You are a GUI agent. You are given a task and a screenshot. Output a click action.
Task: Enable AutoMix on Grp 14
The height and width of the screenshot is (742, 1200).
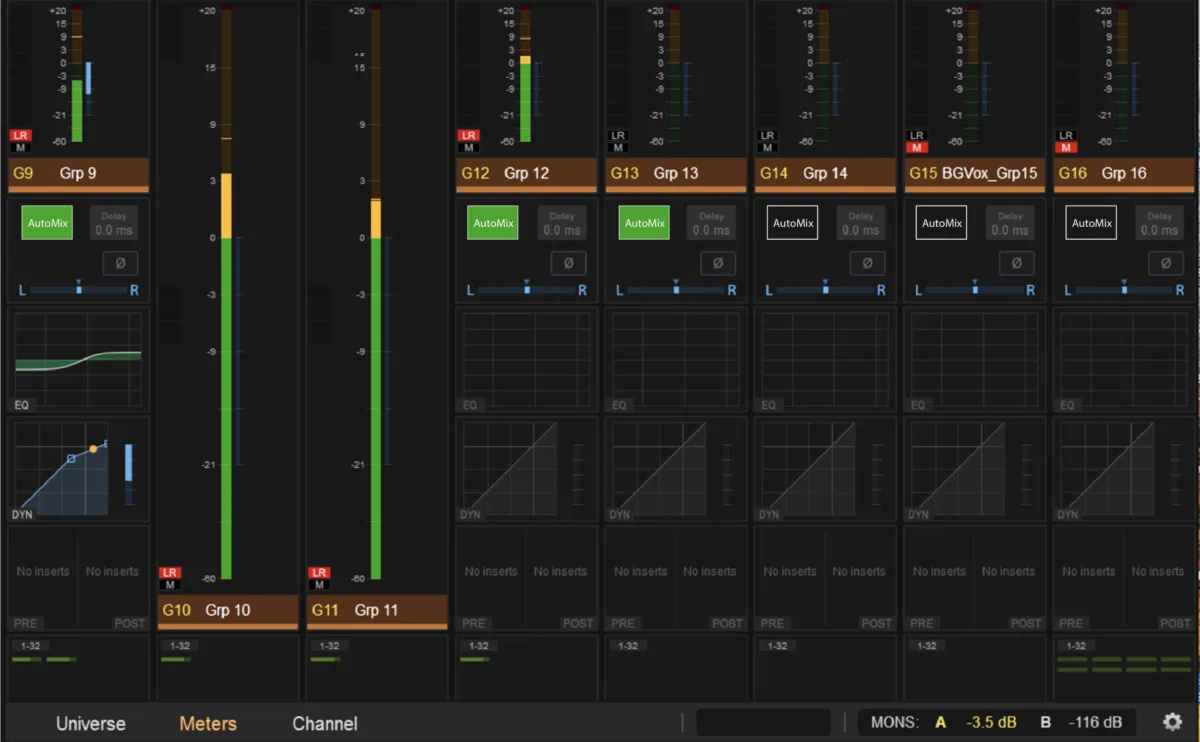[x=793, y=223]
